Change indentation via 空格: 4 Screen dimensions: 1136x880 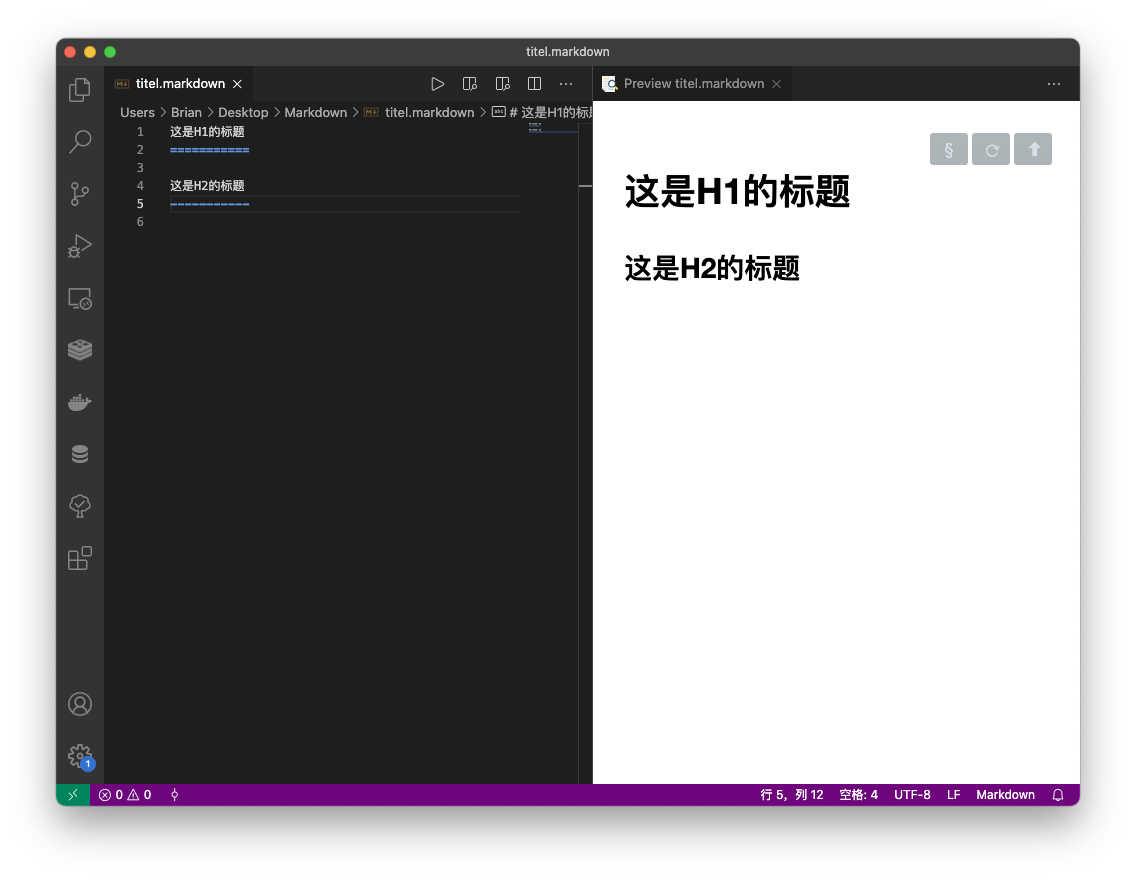859,795
